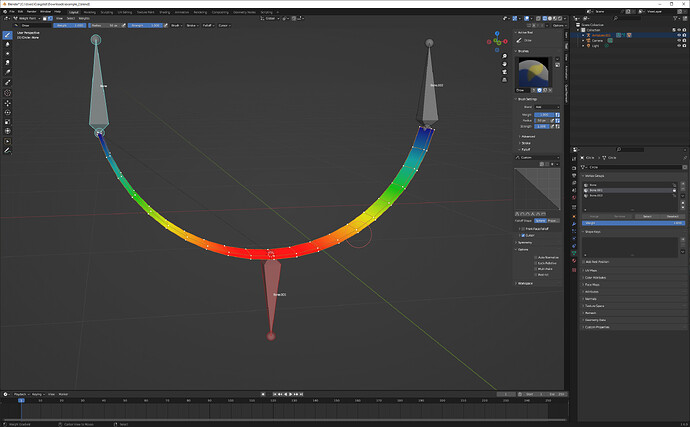Expand the Workspace panel
This screenshot has height=427, width=690.
pos(524,283)
